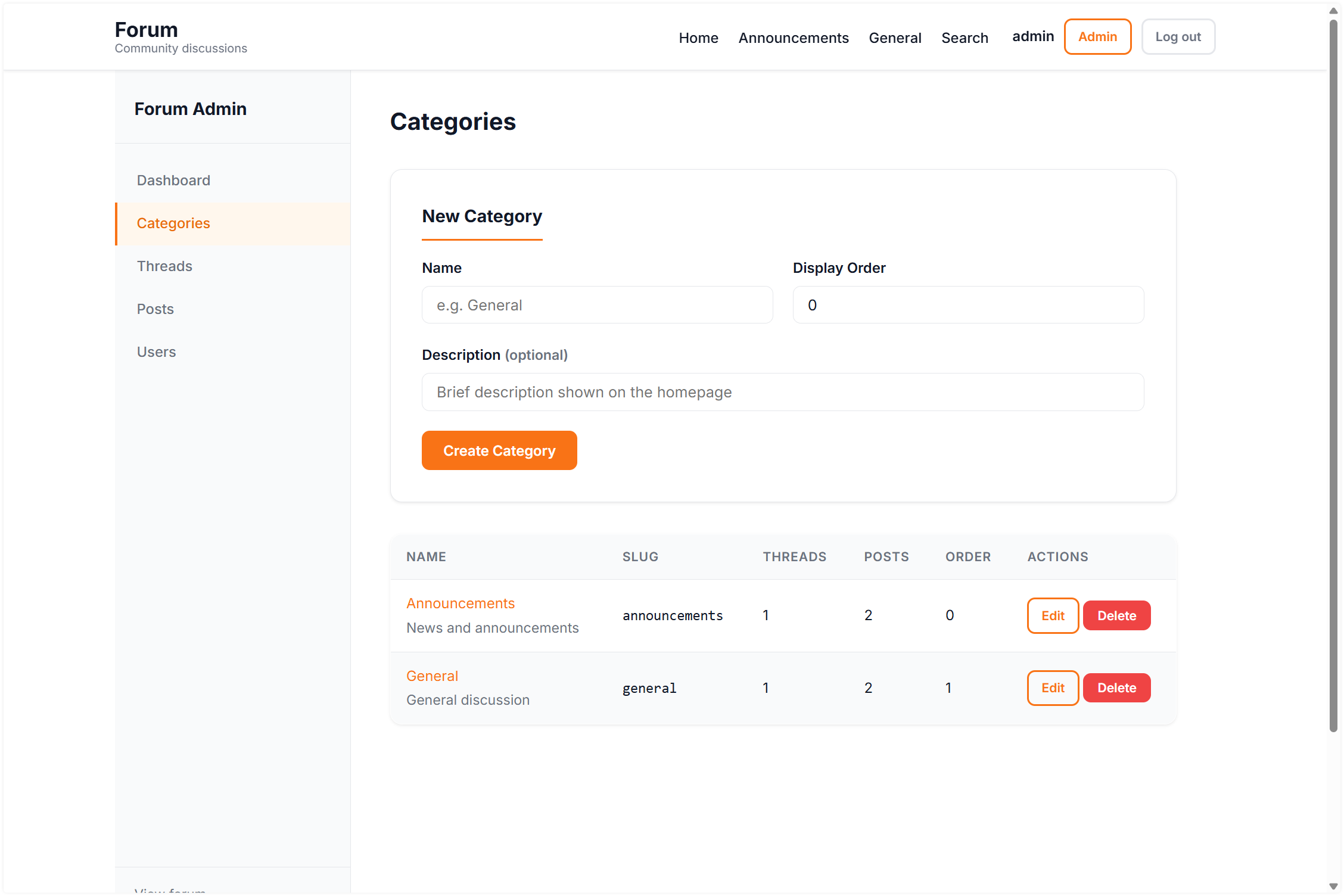The height and width of the screenshot is (896, 1344).
Task: Click the Display Order number field
Action: click(x=967, y=305)
